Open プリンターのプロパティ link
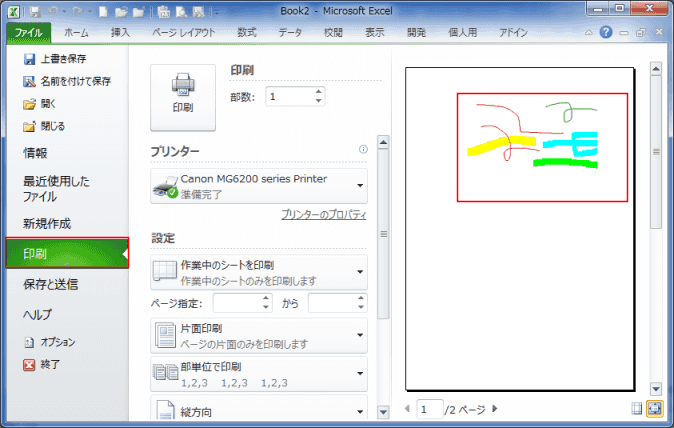 324,214
